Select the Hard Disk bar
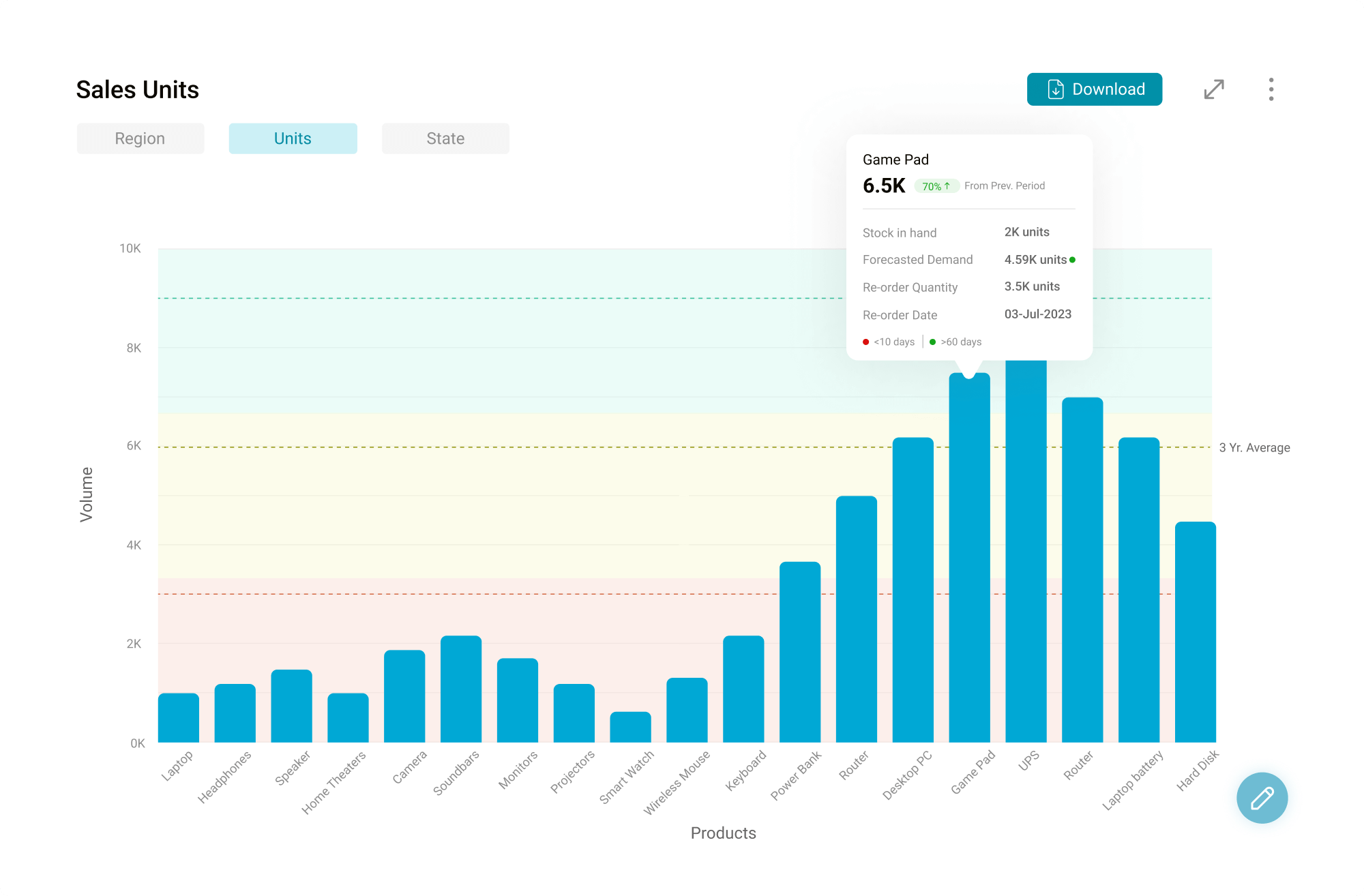The height and width of the screenshot is (896, 1364). (1196, 632)
